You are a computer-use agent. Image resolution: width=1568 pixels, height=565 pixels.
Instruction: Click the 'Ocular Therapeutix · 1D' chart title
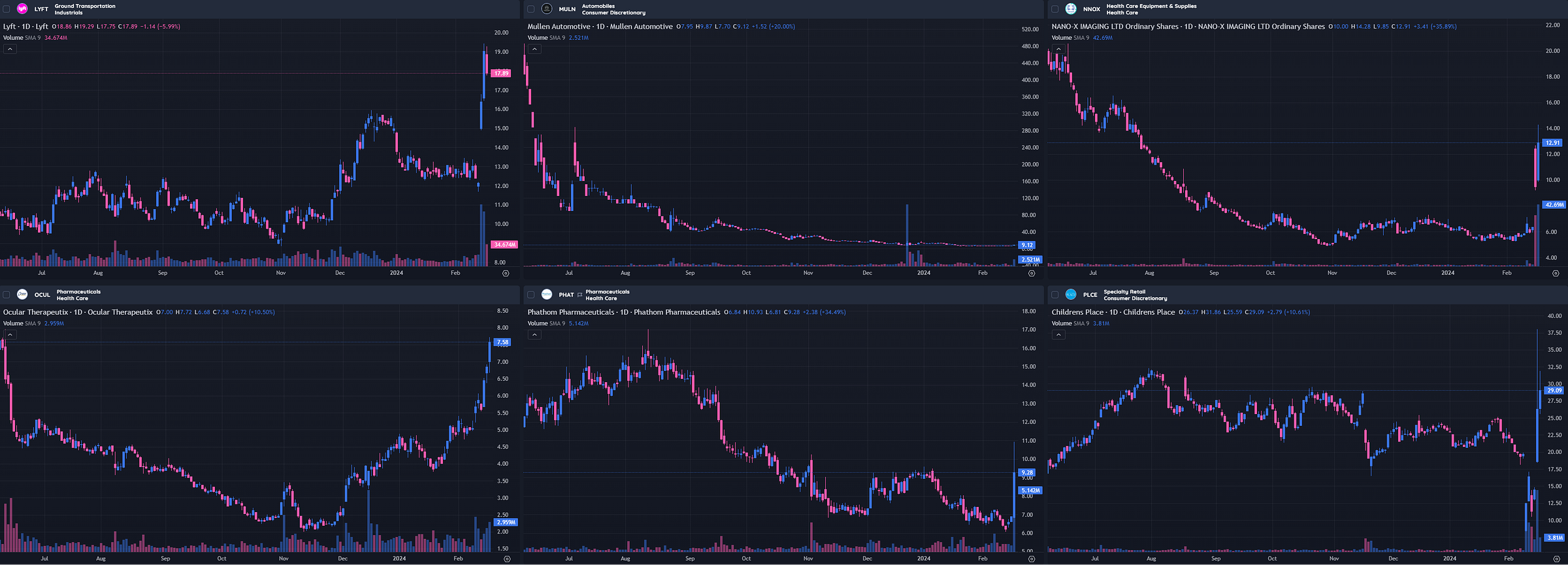(78, 312)
